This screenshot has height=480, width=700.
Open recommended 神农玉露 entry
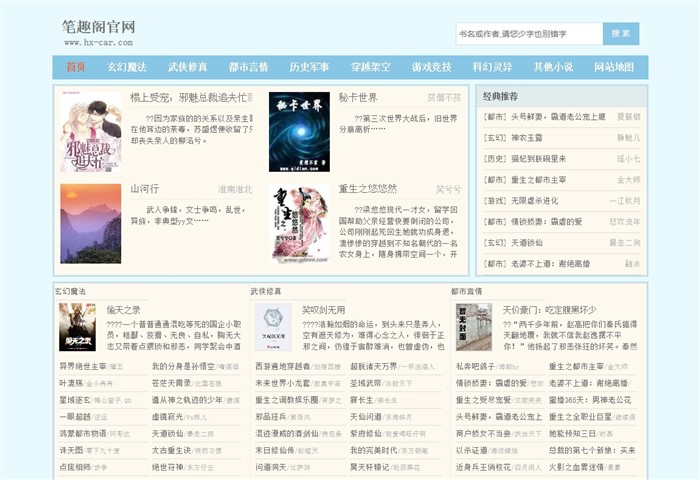[x=527, y=138]
